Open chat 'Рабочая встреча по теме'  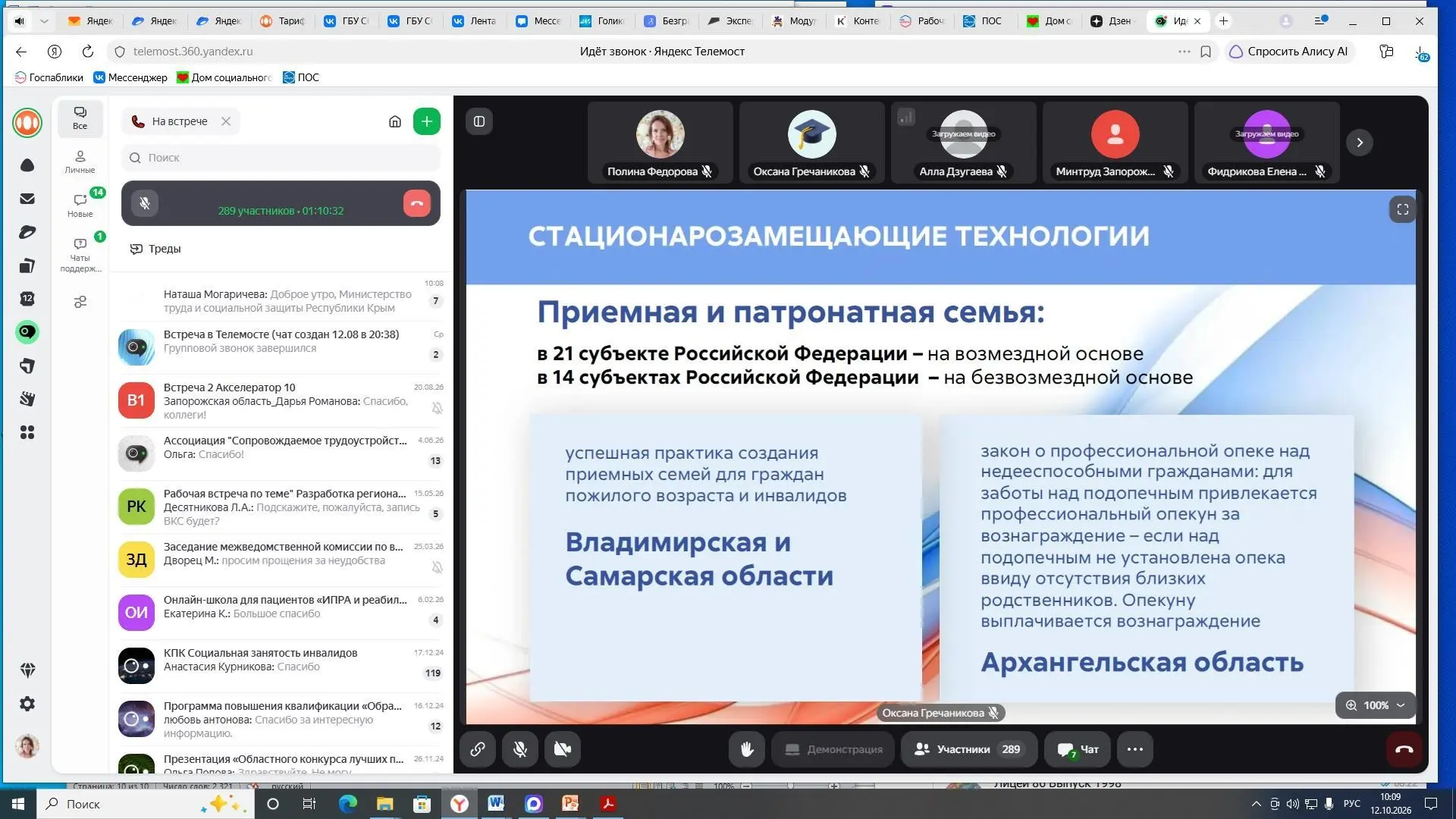[x=281, y=507]
